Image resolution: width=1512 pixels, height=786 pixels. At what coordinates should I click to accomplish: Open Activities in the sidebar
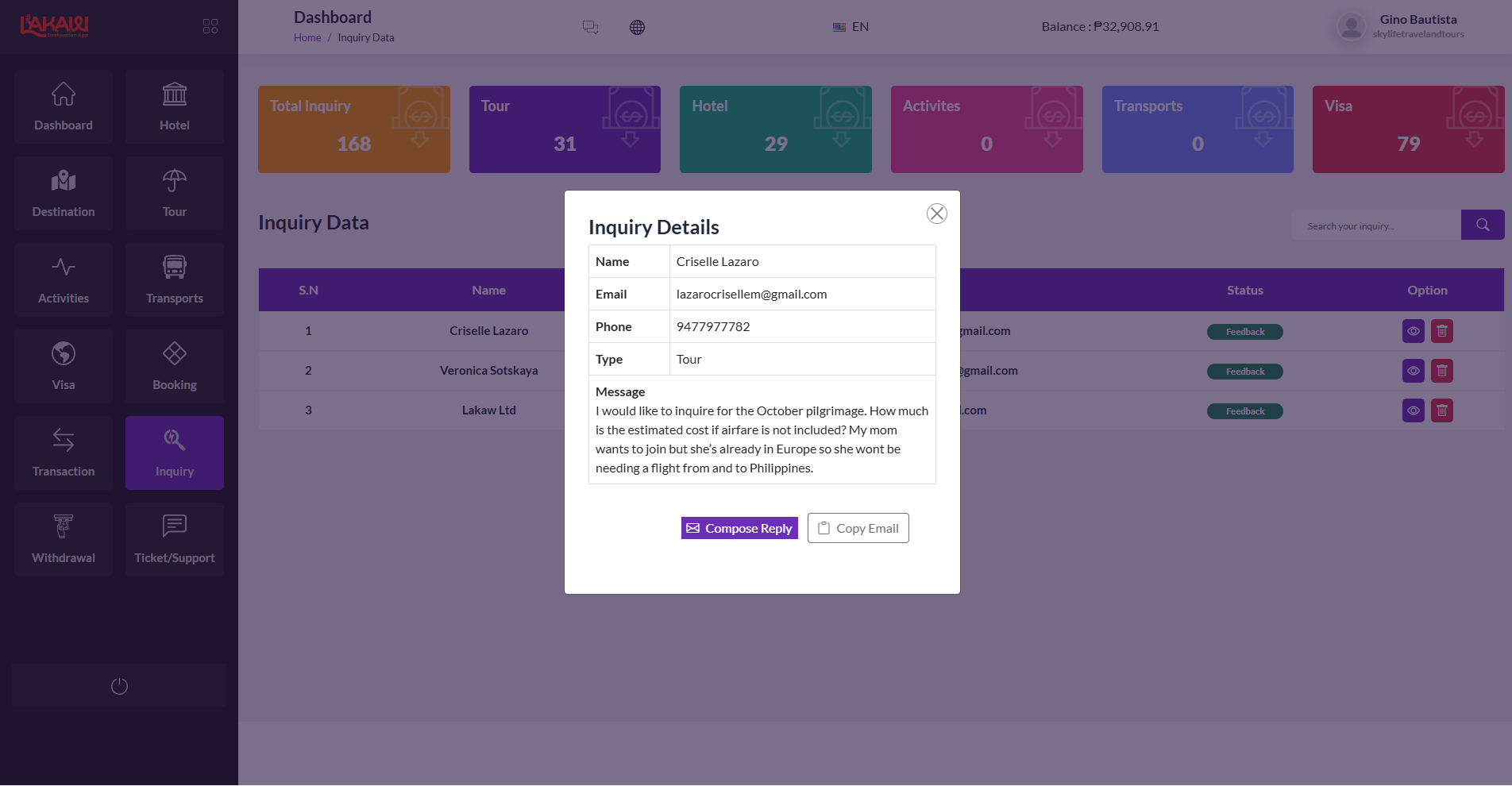[x=64, y=279]
